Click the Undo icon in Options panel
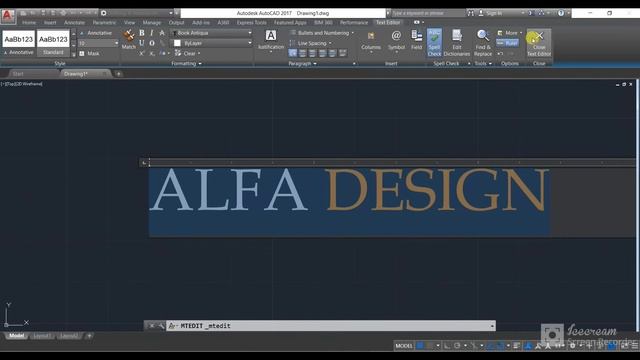The width and height of the screenshot is (640, 360). pos(500,53)
